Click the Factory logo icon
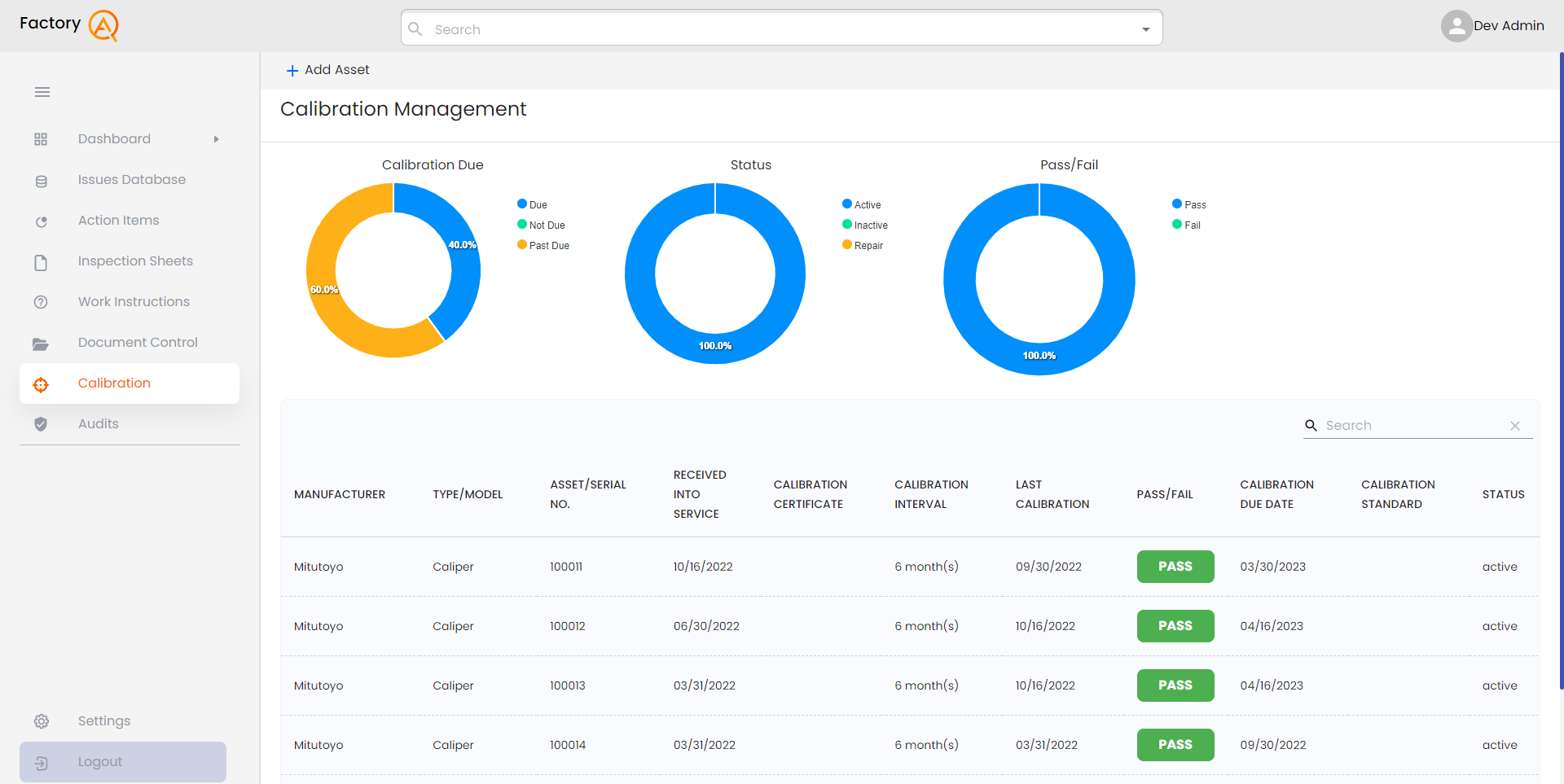The height and width of the screenshot is (784, 1564). [x=103, y=25]
